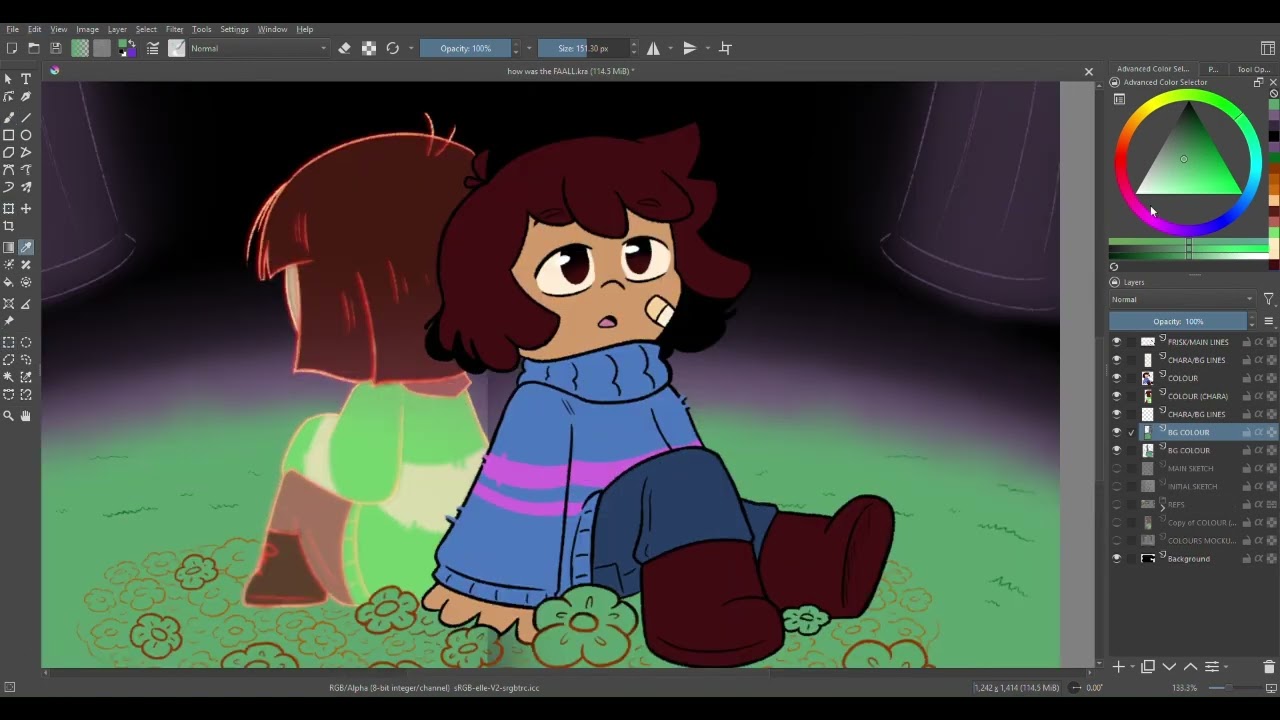This screenshot has width=1280, height=720.
Task: Open the File menu
Action: [x=12, y=29]
